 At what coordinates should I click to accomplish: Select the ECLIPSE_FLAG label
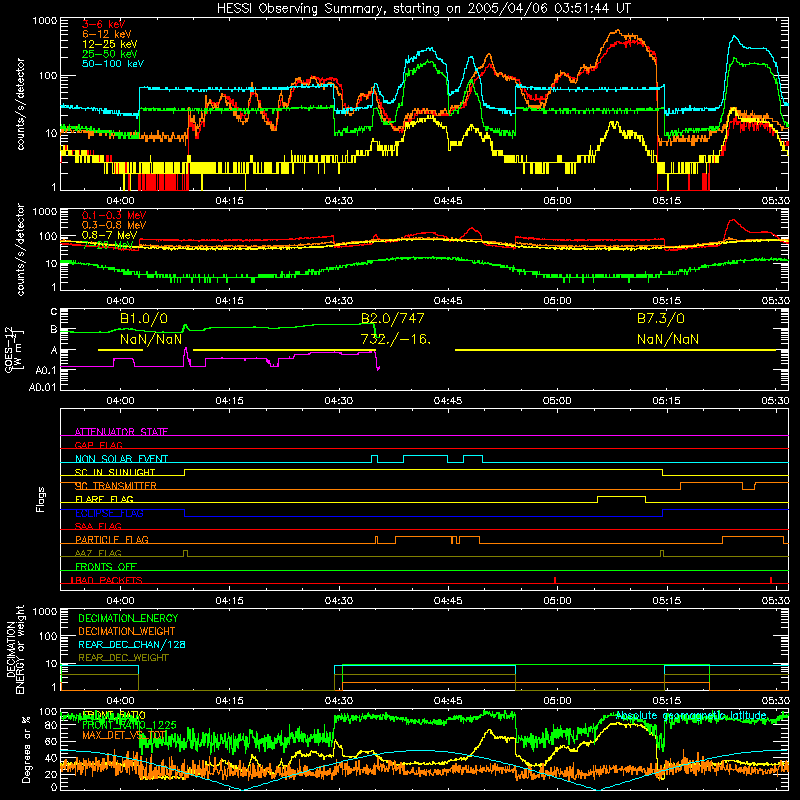(109, 513)
